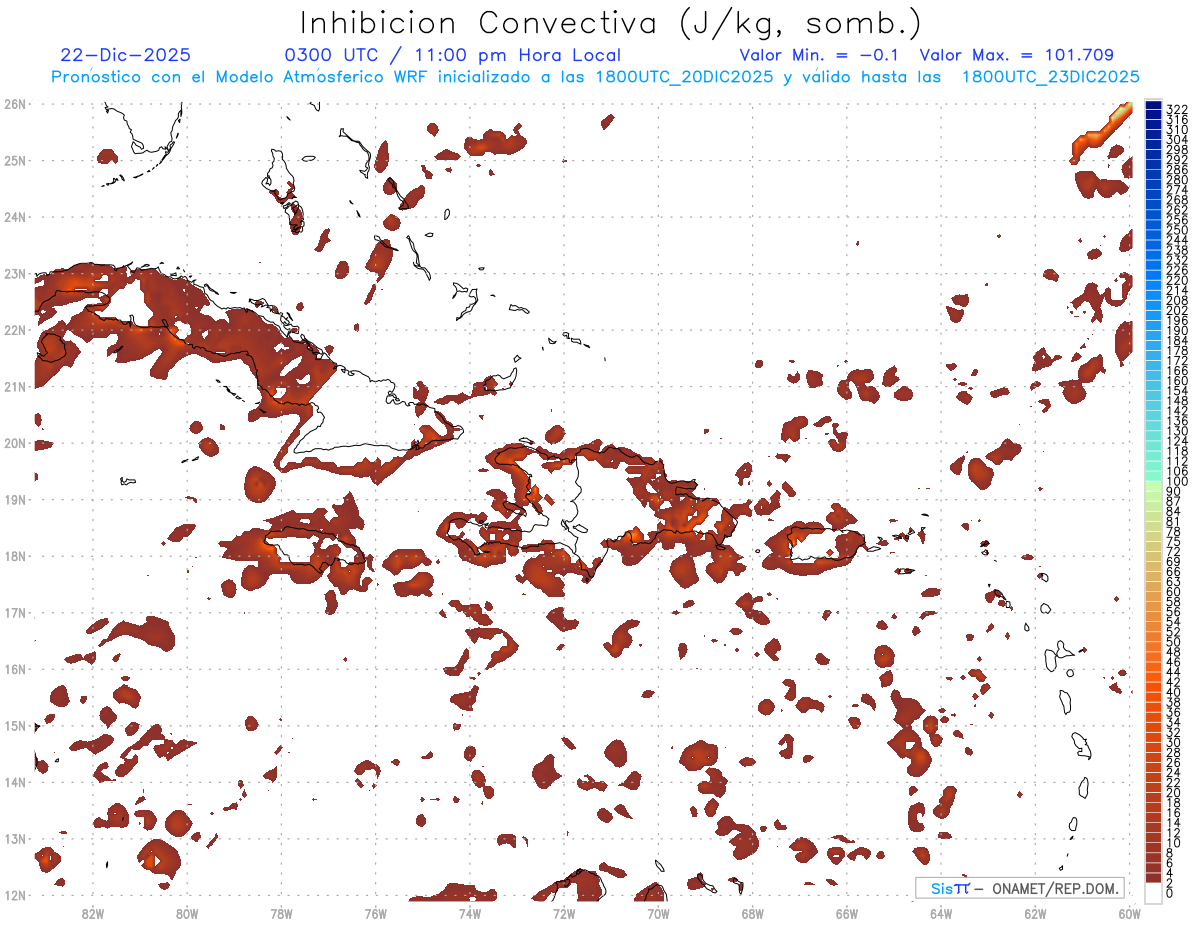Screen dimensions: 1200x927
Task: Click the 76W longitude axis label
Action: coord(376,913)
